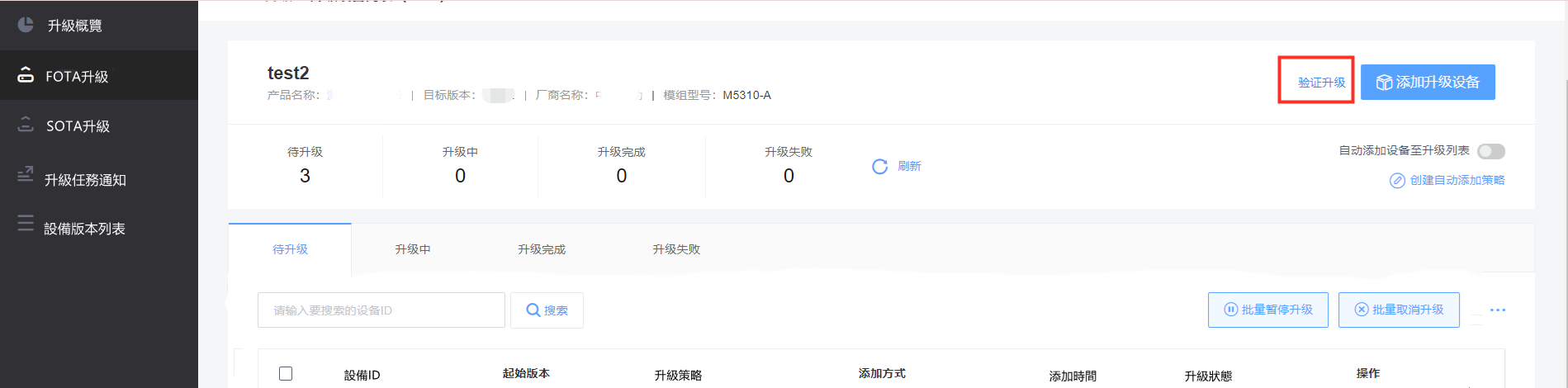Switch to the 升级中 tab
1568x388 pixels.
[413, 249]
